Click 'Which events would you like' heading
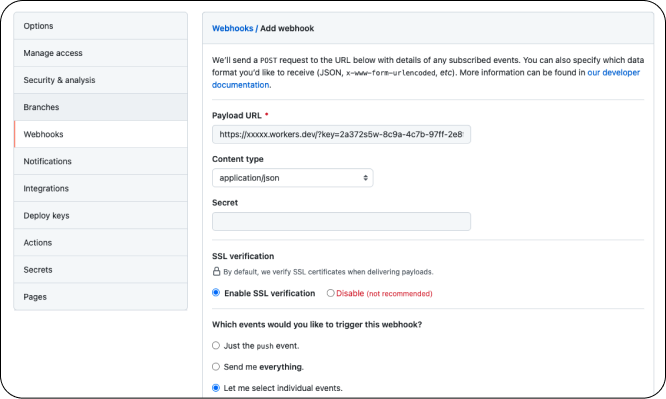Image resolution: width=666 pixels, height=399 pixels. [317, 325]
